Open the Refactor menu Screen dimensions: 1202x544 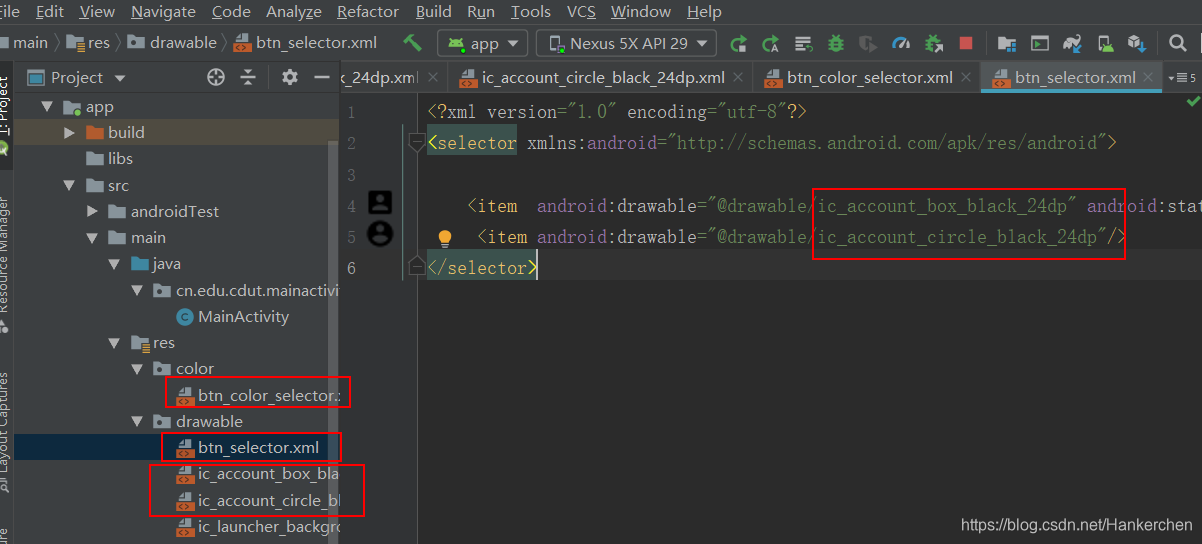(x=369, y=12)
